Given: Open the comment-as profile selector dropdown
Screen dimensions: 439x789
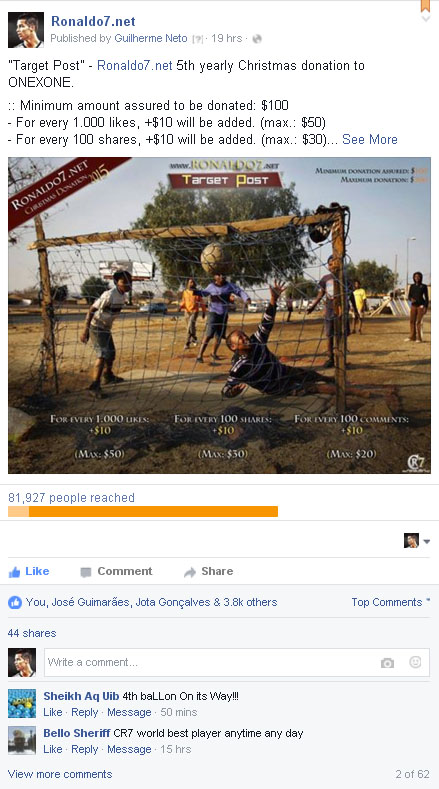Looking at the screenshot, I should click(417, 541).
